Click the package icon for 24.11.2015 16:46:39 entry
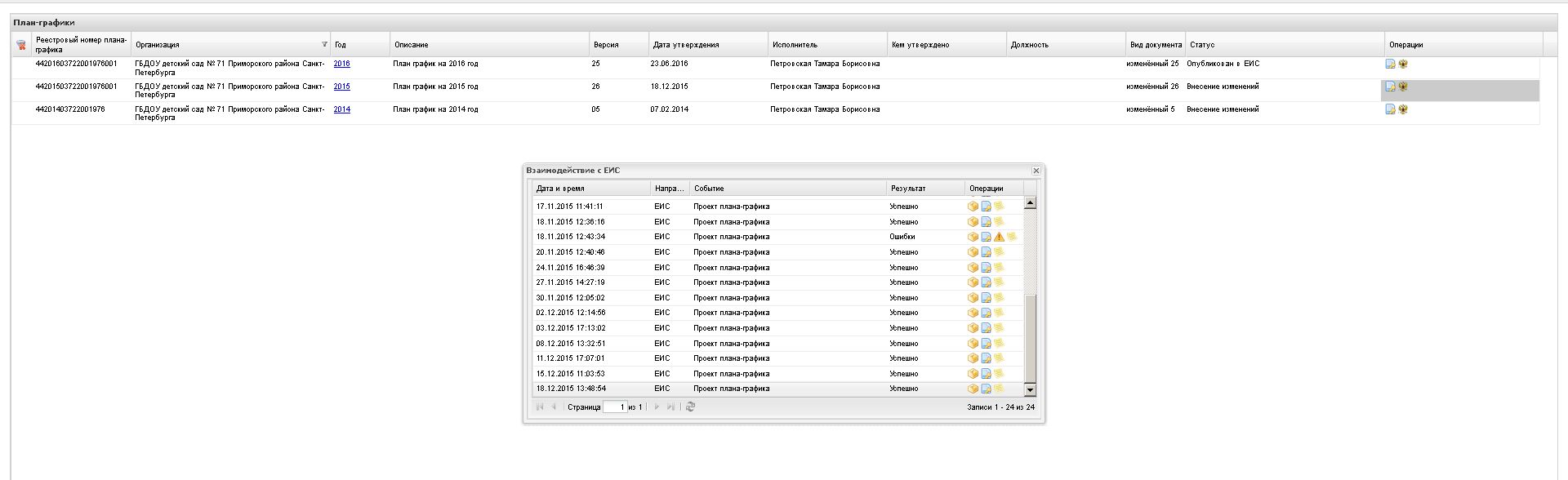This screenshot has height=480, width=1568. 973,268
